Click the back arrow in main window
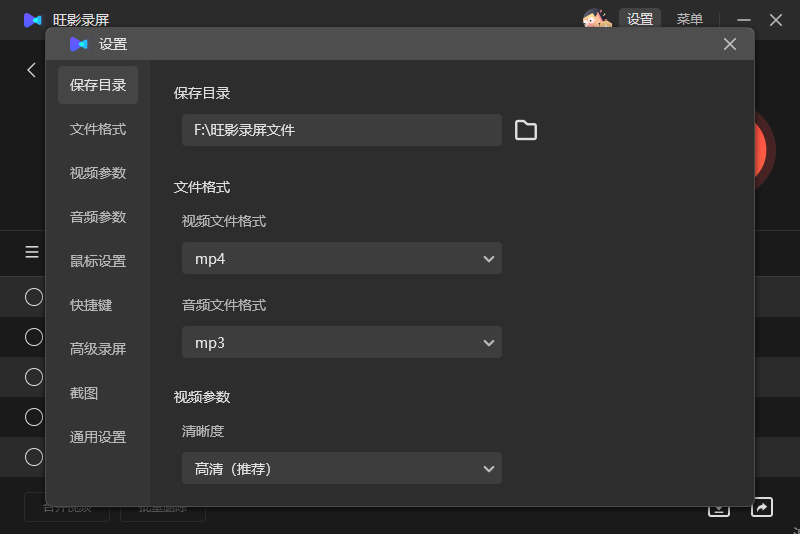800x534 pixels. [x=32, y=70]
